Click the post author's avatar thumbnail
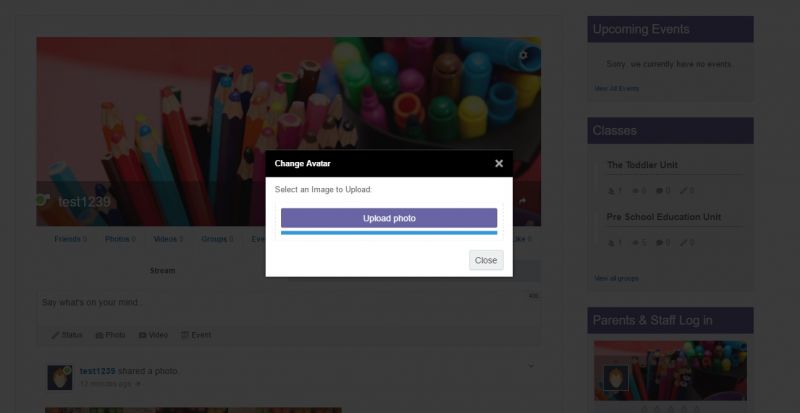 point(60,378)
